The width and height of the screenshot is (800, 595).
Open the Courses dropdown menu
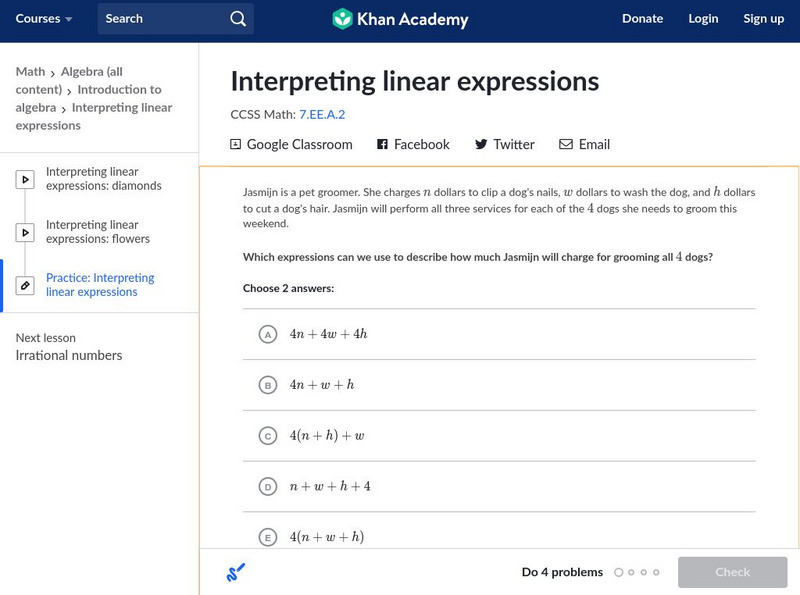tap(44, 19)
